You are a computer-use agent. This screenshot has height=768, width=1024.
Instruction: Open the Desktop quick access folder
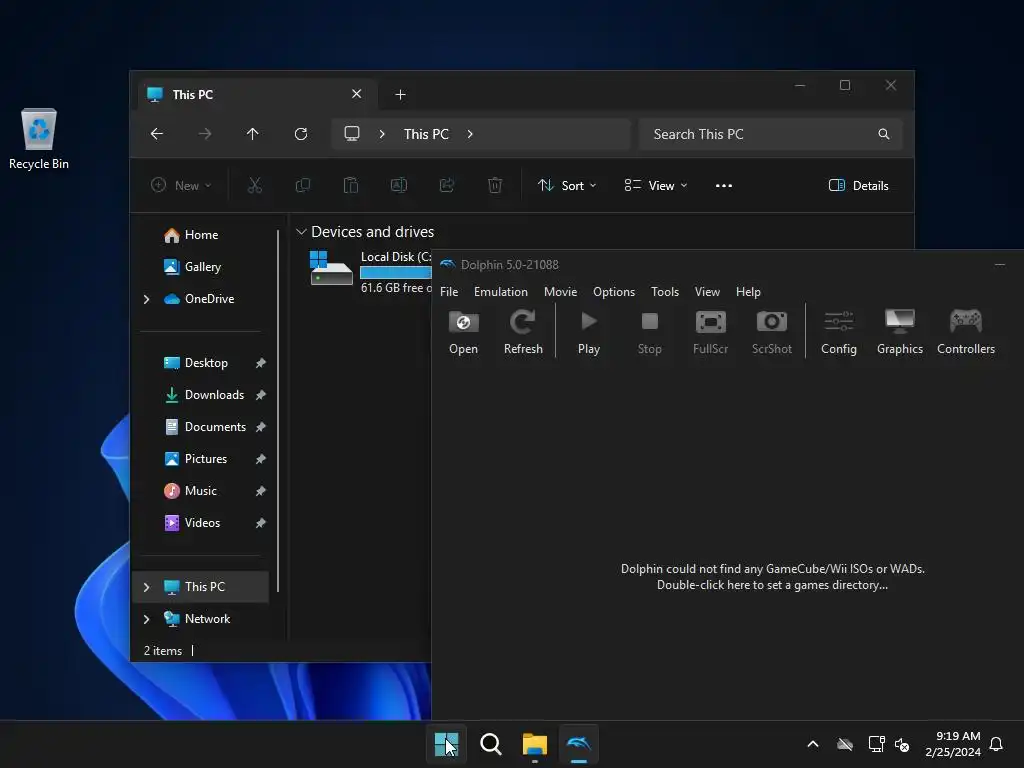point(206,362)
